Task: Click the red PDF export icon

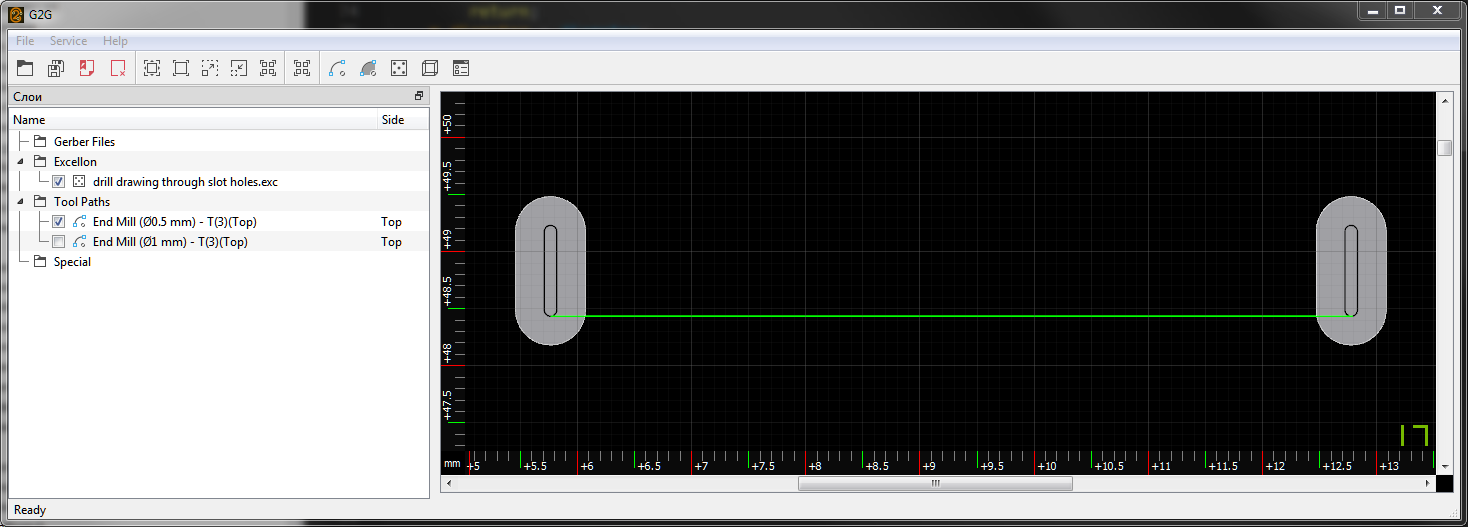Action: coord(87,68)
